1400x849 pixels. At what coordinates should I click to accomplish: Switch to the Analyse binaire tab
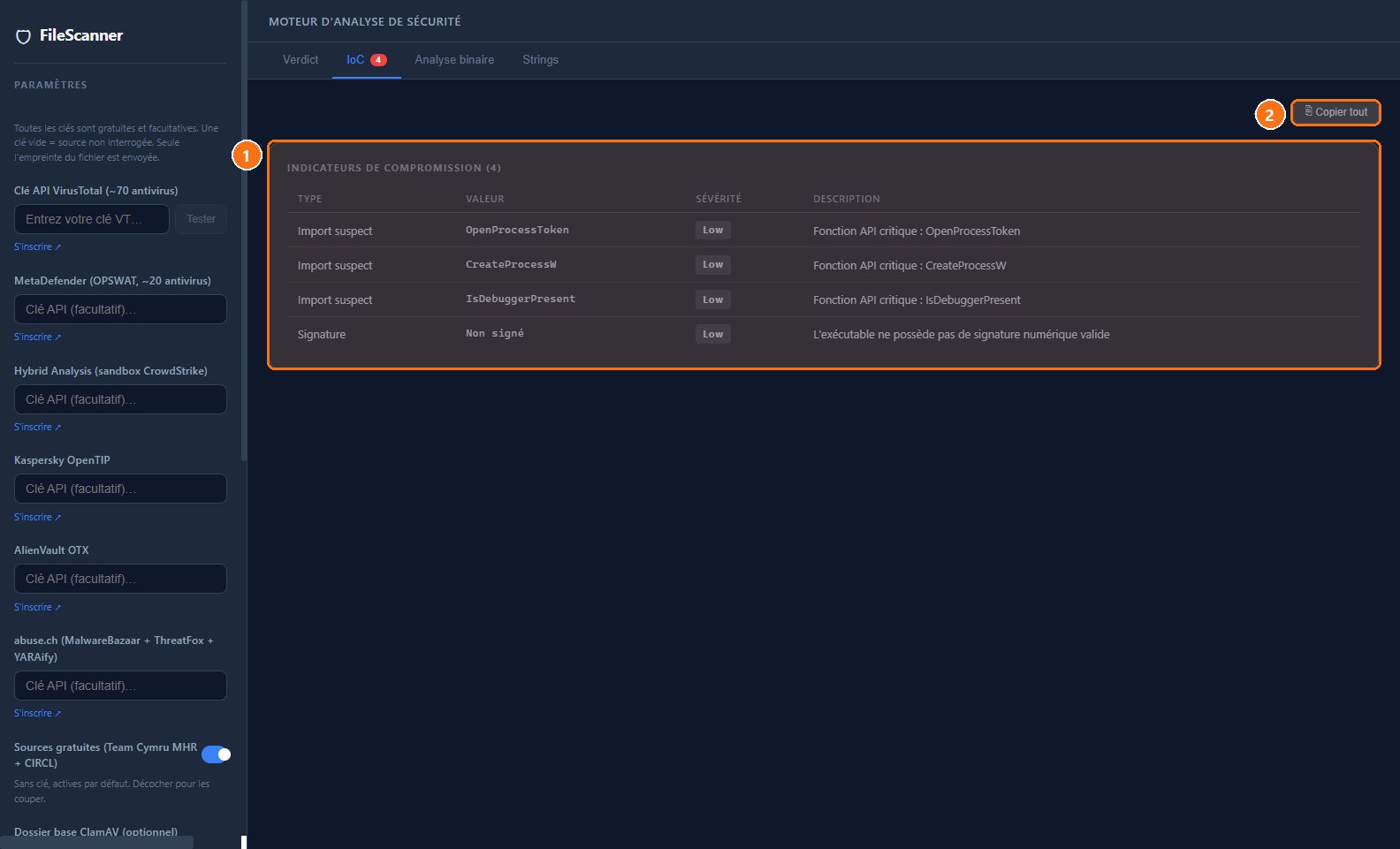[x=454, y=60]
